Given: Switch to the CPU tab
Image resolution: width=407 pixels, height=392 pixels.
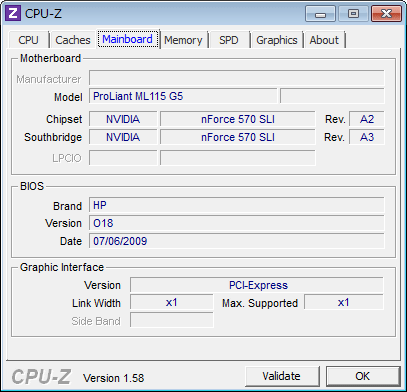Looking at the screenshot, I should (x=29, y=40).
